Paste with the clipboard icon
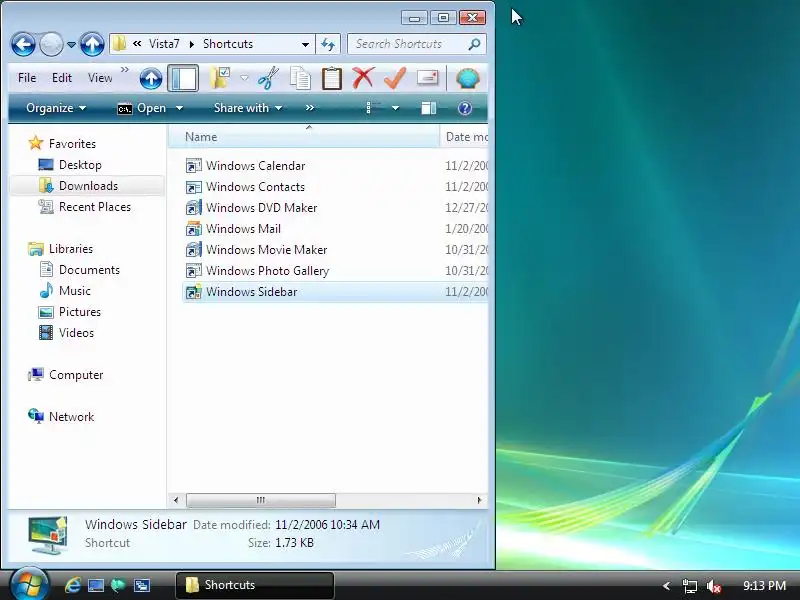This screenshot has width=800, height=600. 332,79
